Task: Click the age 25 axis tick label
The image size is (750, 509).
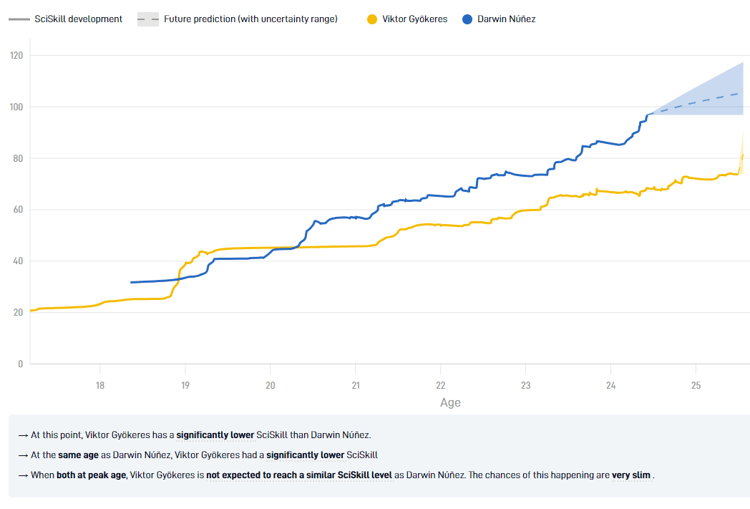Action: (x=696, y=386)
